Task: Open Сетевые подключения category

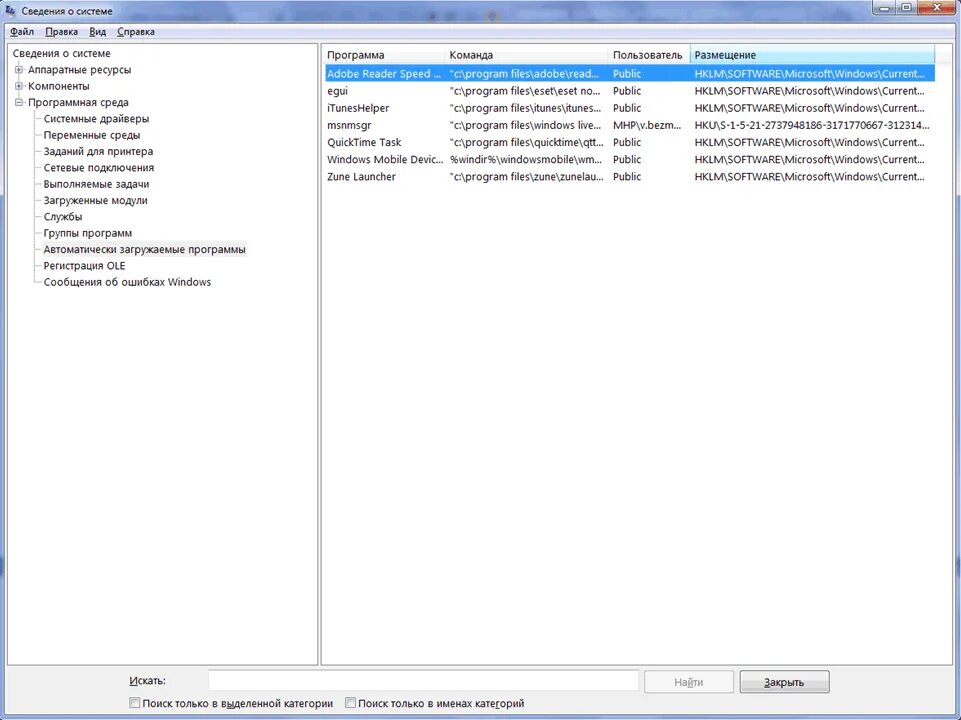Action: coord(99,168)
